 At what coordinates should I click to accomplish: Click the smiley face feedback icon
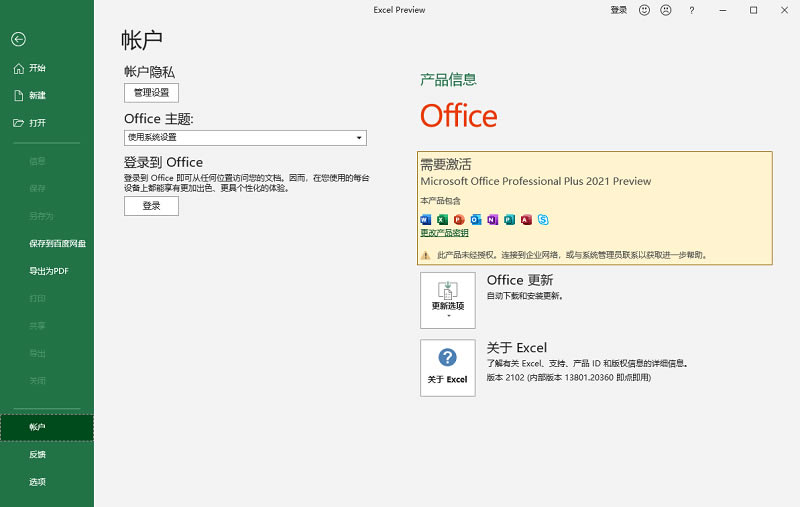coord(644,10)
